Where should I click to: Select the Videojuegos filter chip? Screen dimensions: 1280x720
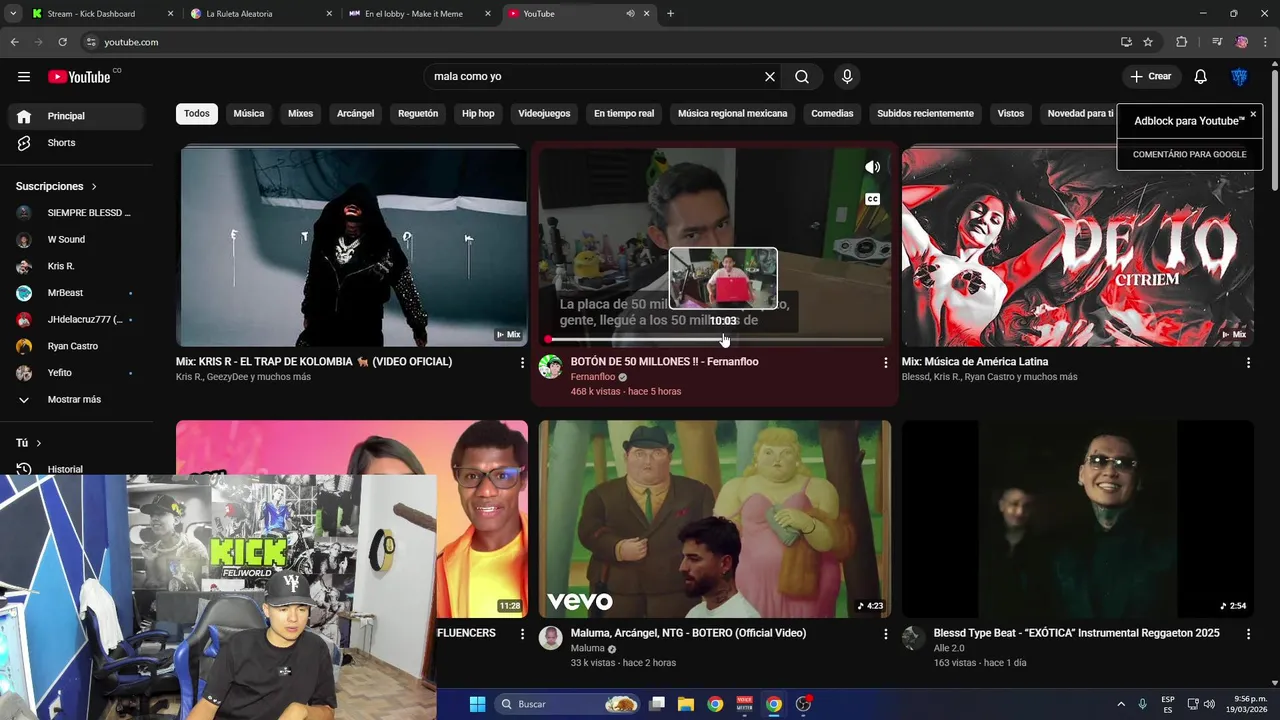pyautogui.click(x=544, y=114)
